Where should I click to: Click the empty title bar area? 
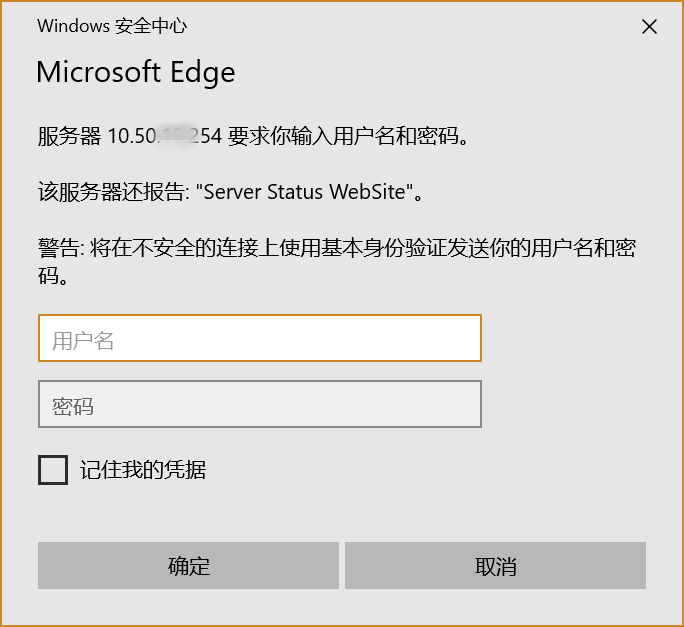pos(400,26)
